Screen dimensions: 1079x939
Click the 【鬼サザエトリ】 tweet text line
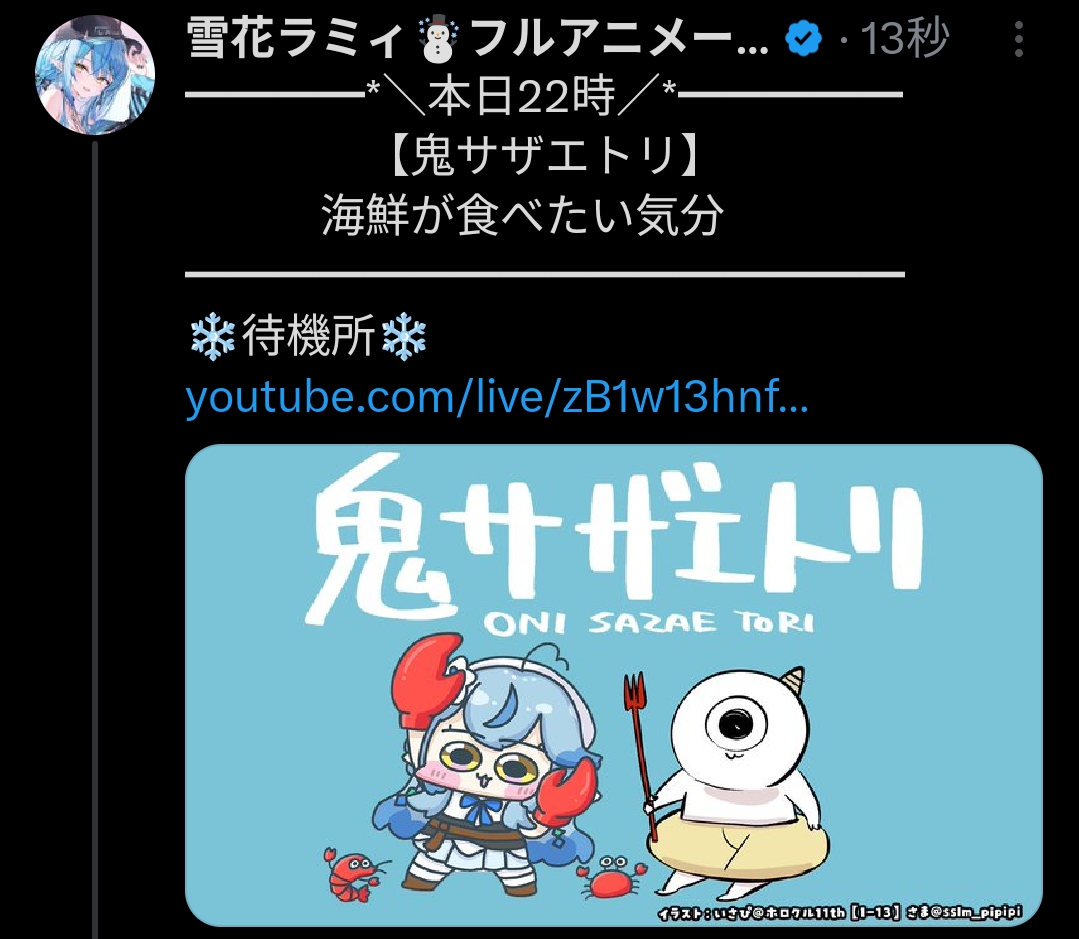(x=544, y=155)
